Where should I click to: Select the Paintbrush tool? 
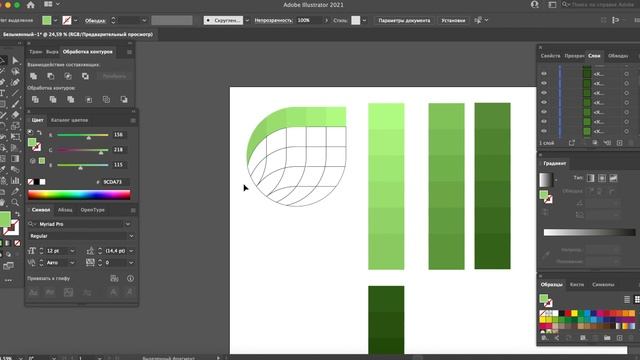(x=15, y=104)
